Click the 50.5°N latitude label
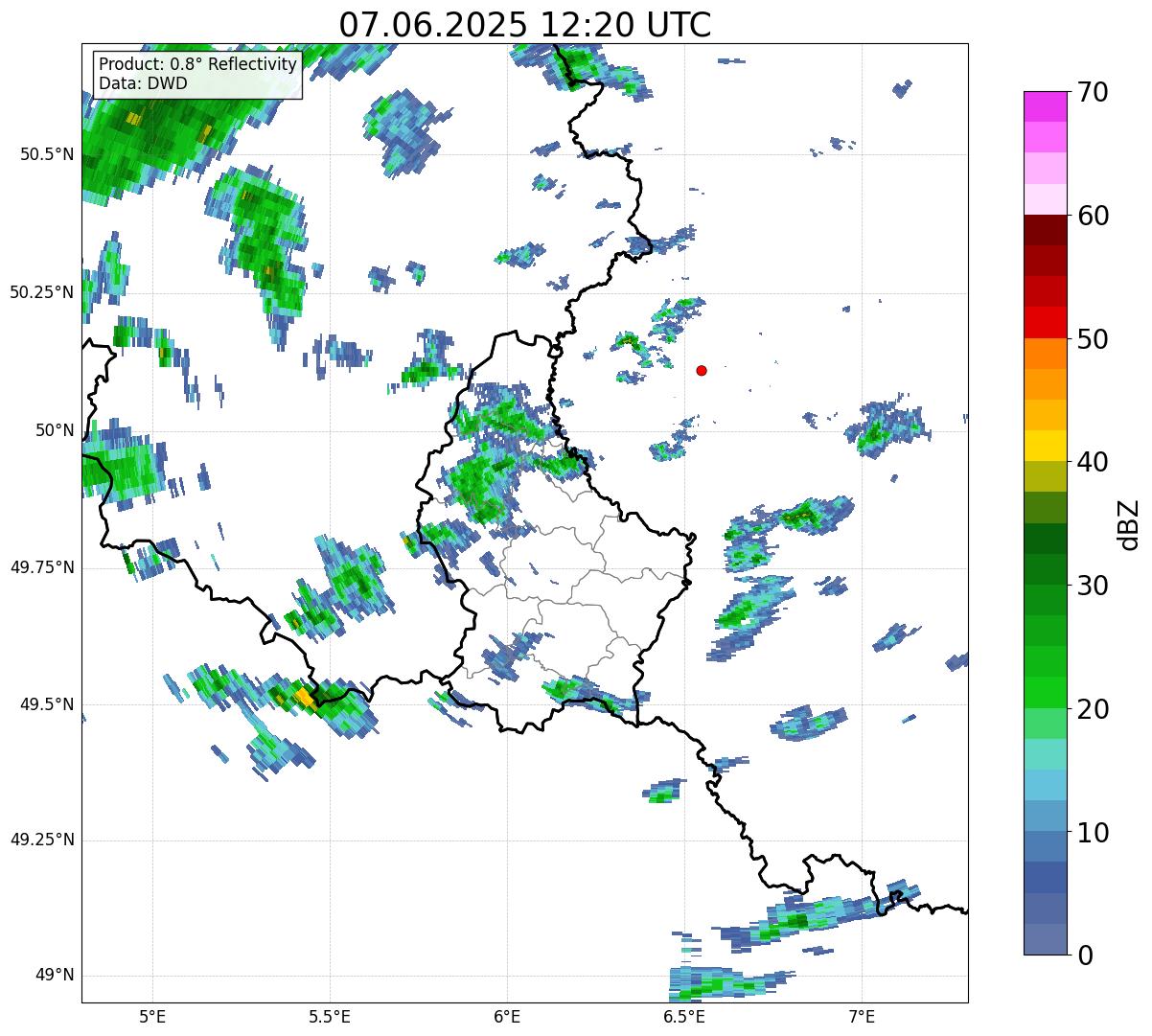1152x1036 pixels. coord(47,154)
